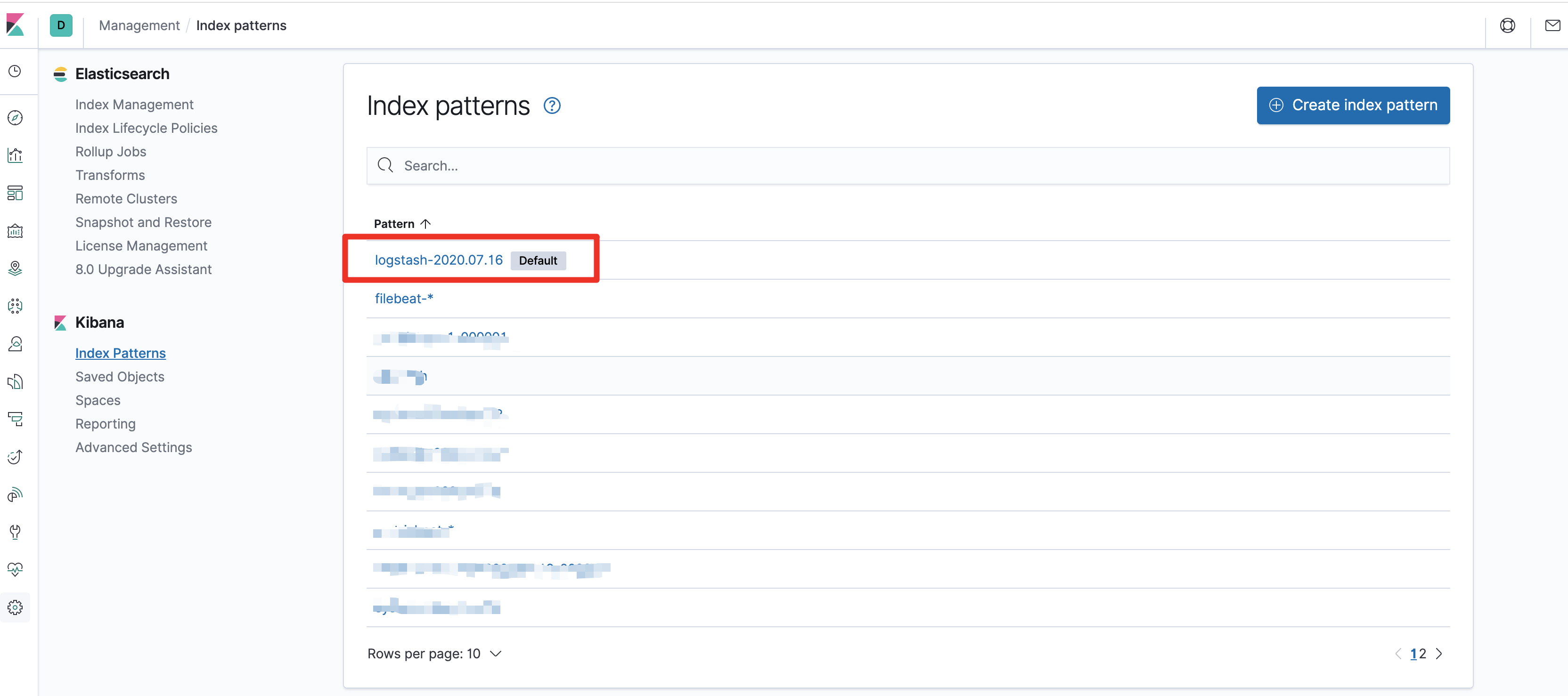Image resolution: width=1568 pixels, height=696 pixels.
Task: Open Reporting menu item
Action: pos(106,424)
